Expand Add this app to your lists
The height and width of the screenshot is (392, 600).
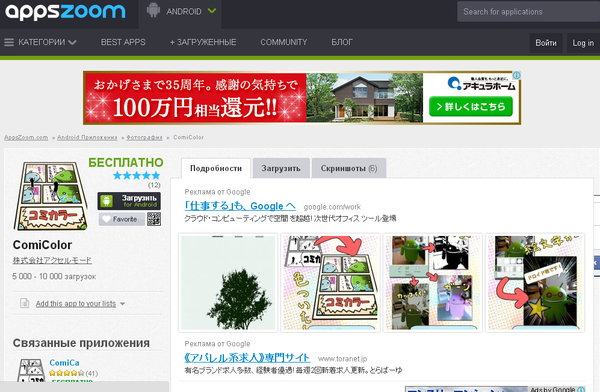click(x=76, y=304)
